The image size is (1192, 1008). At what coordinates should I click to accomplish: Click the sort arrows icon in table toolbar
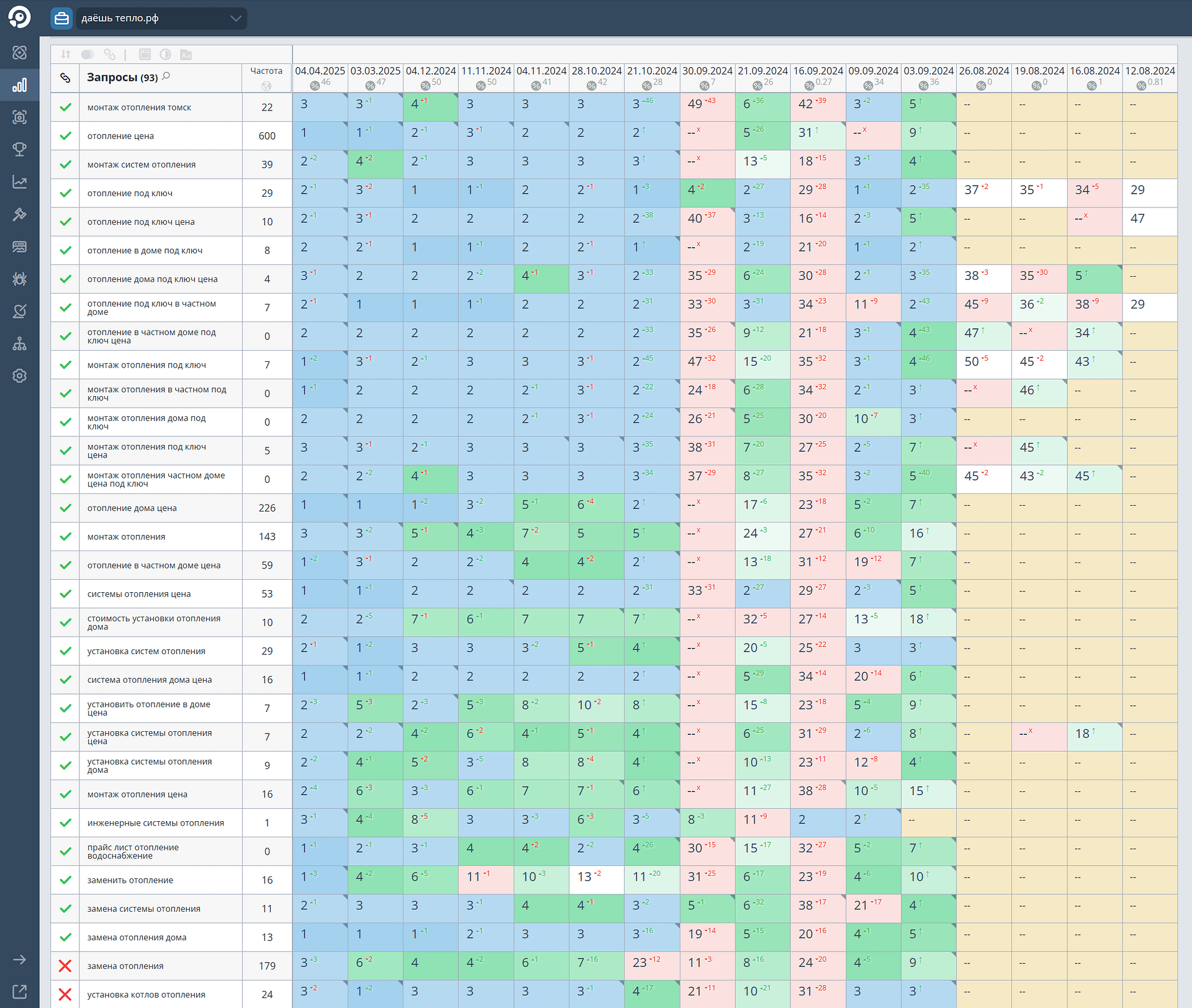(66, 55)
